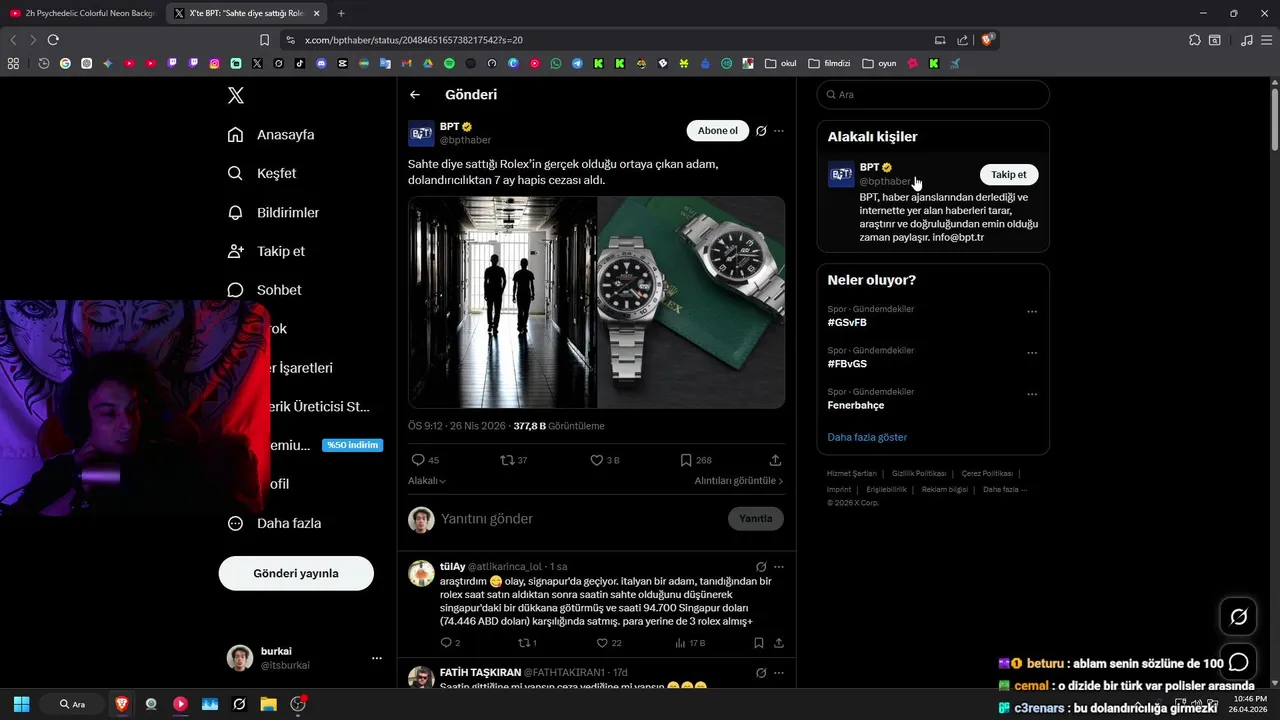Open the #GSvFB trending topic

click(847, 323)
